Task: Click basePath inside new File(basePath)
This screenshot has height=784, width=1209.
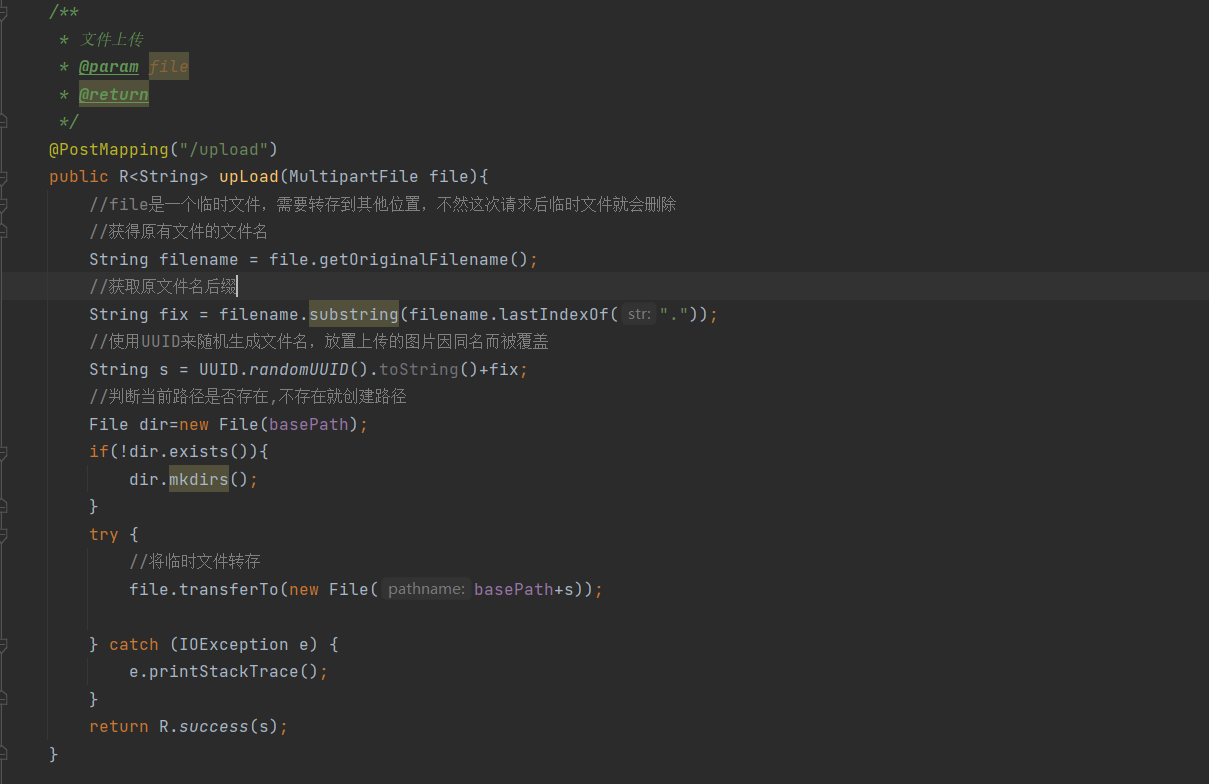Action: pos(309,424)
